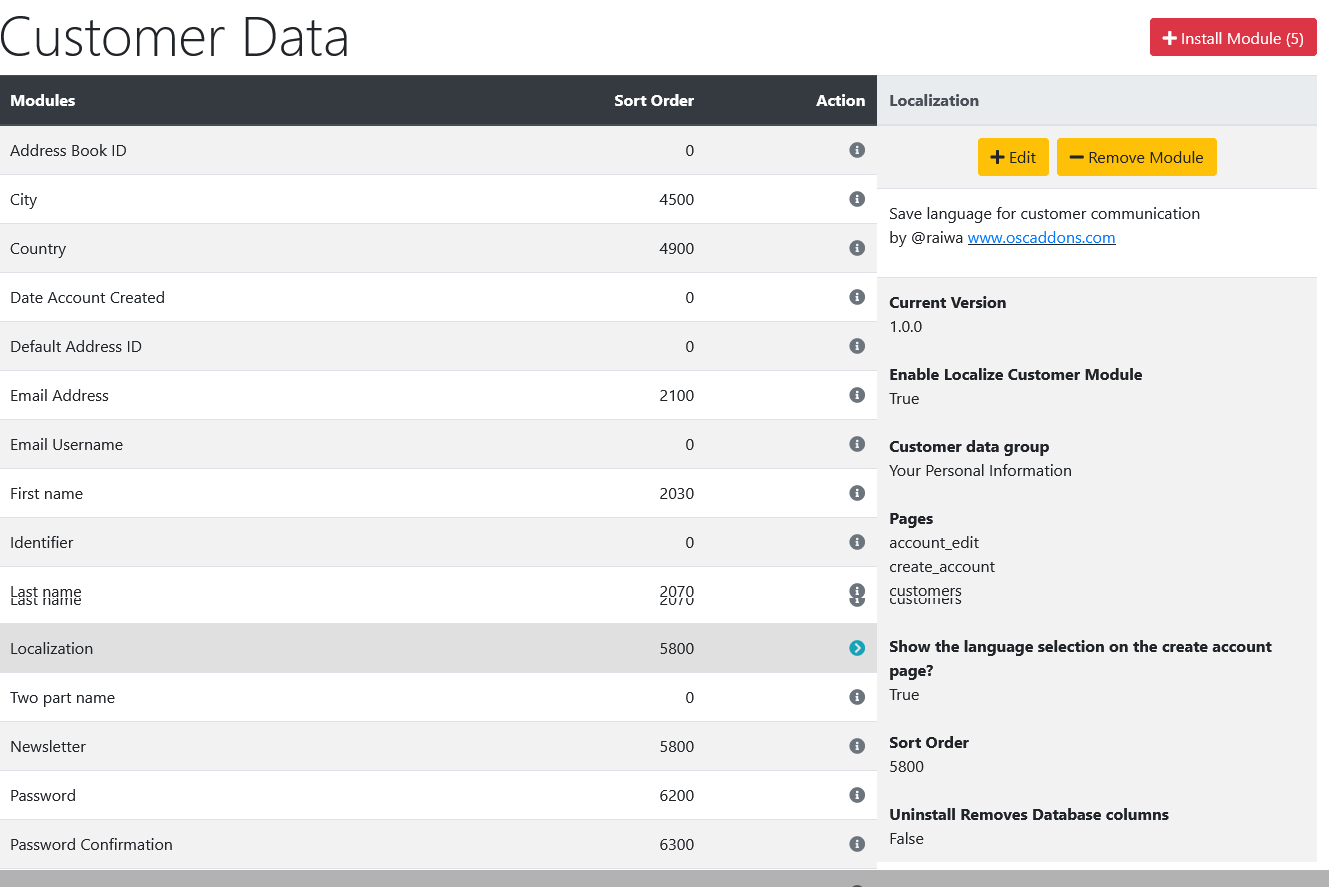Click Localization module name in list
This screenshot has height=887, width=1329.
(51, 649)
